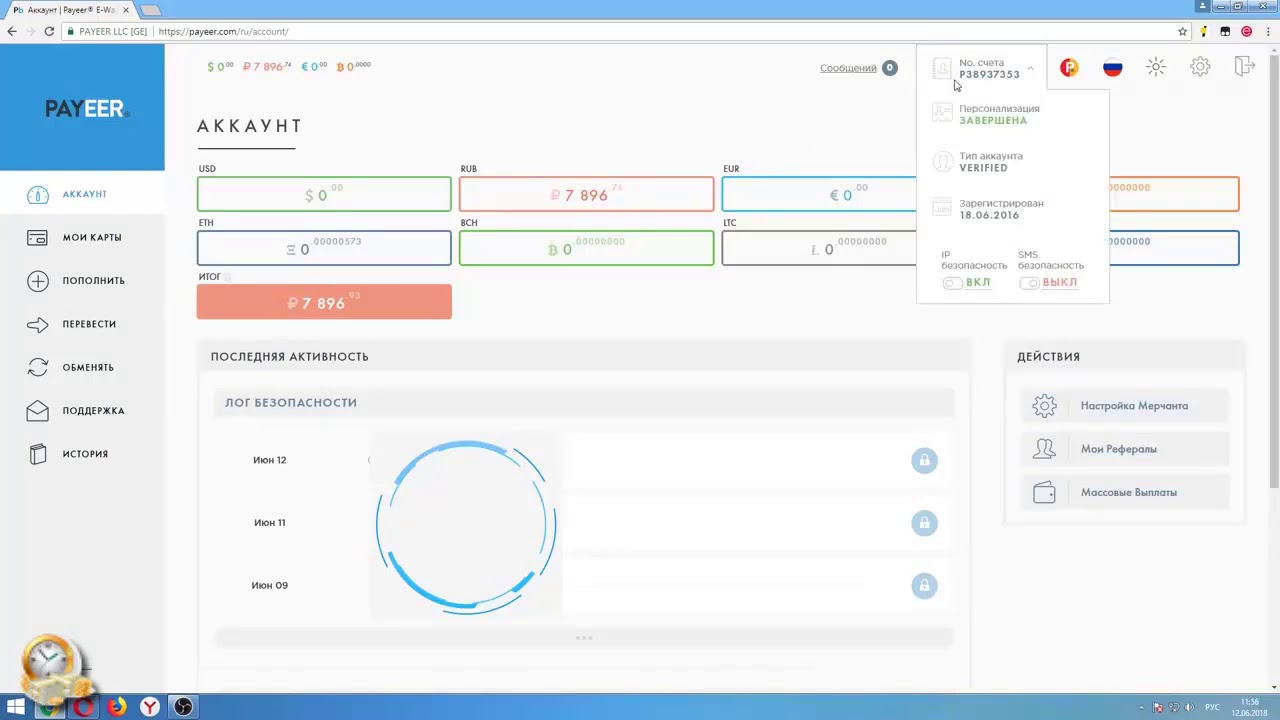The image size is (1280, 720).
Task: Reload the page with browser refresh button
Action: pyautogui.click(x=49, y=31)
